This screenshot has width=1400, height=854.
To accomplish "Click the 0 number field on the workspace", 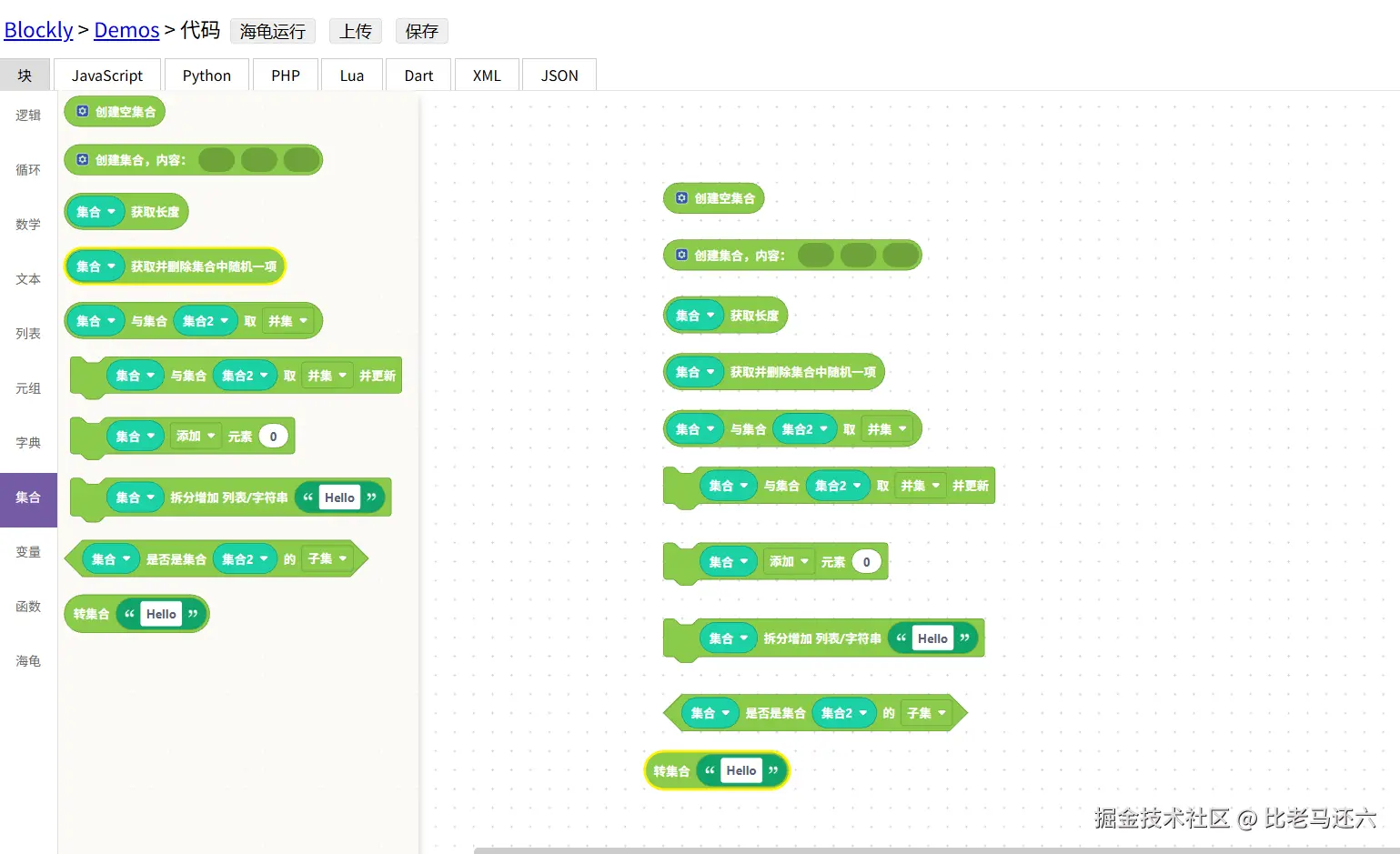I will tap(866, 562).
